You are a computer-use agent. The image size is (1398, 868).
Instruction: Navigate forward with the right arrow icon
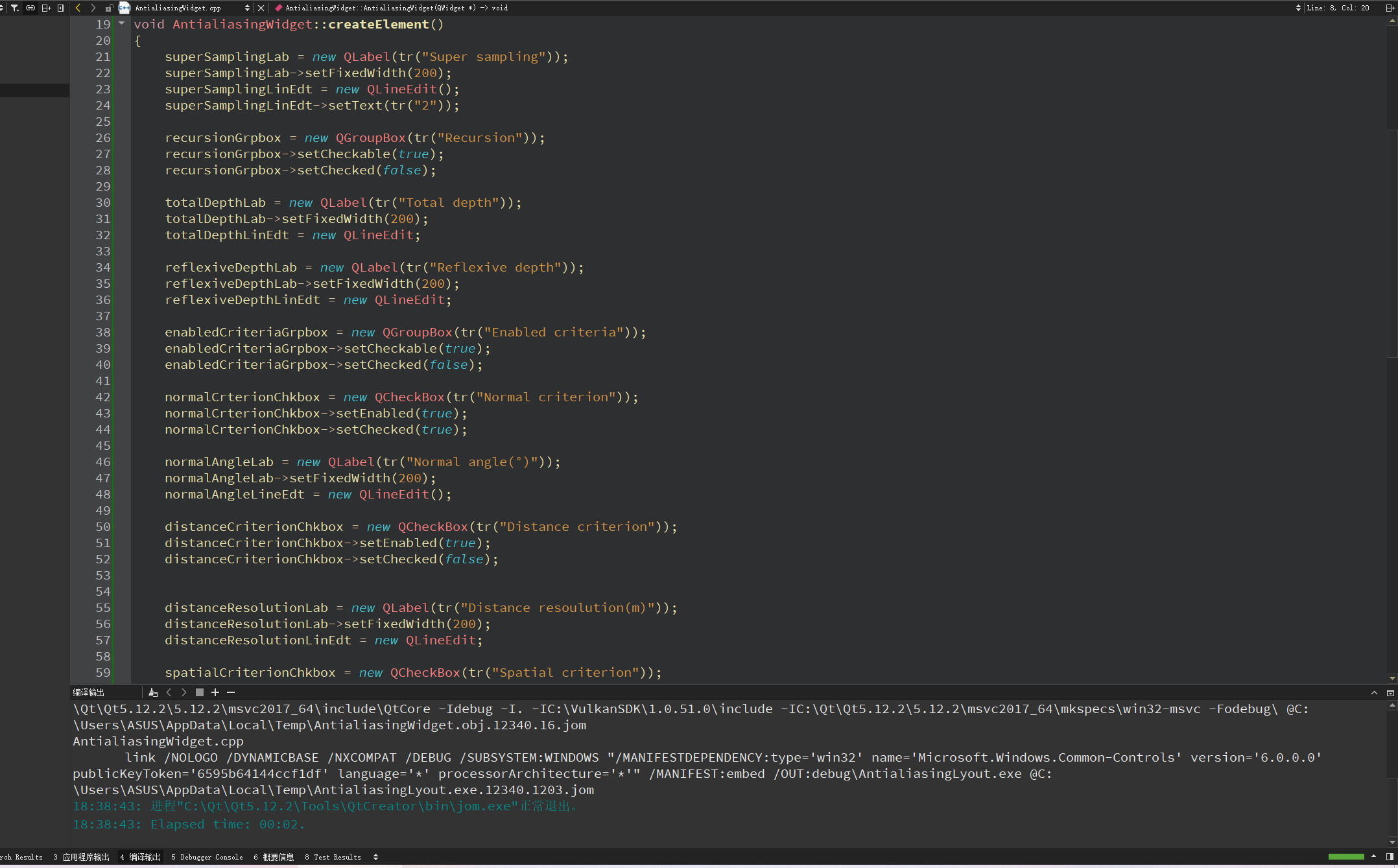tap(93, 8)
